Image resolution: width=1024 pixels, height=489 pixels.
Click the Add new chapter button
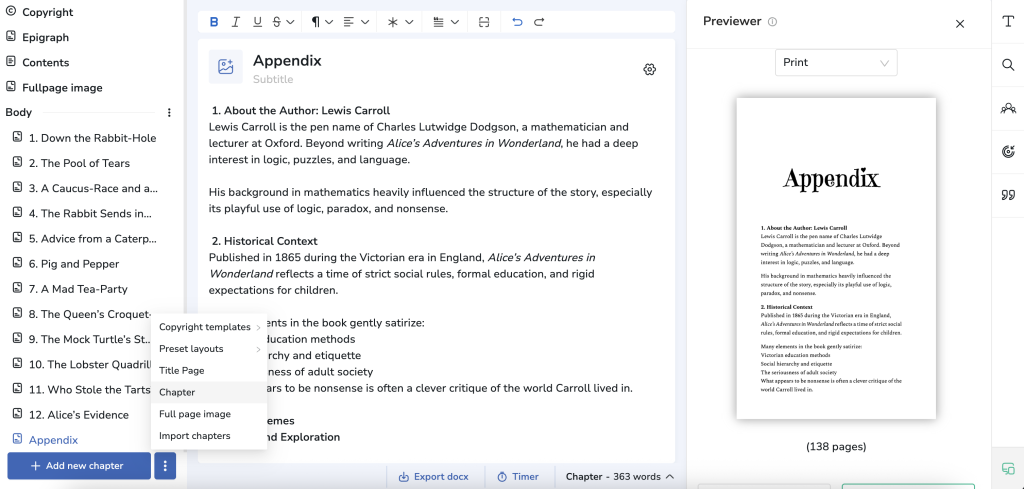(x=79, y=466)
